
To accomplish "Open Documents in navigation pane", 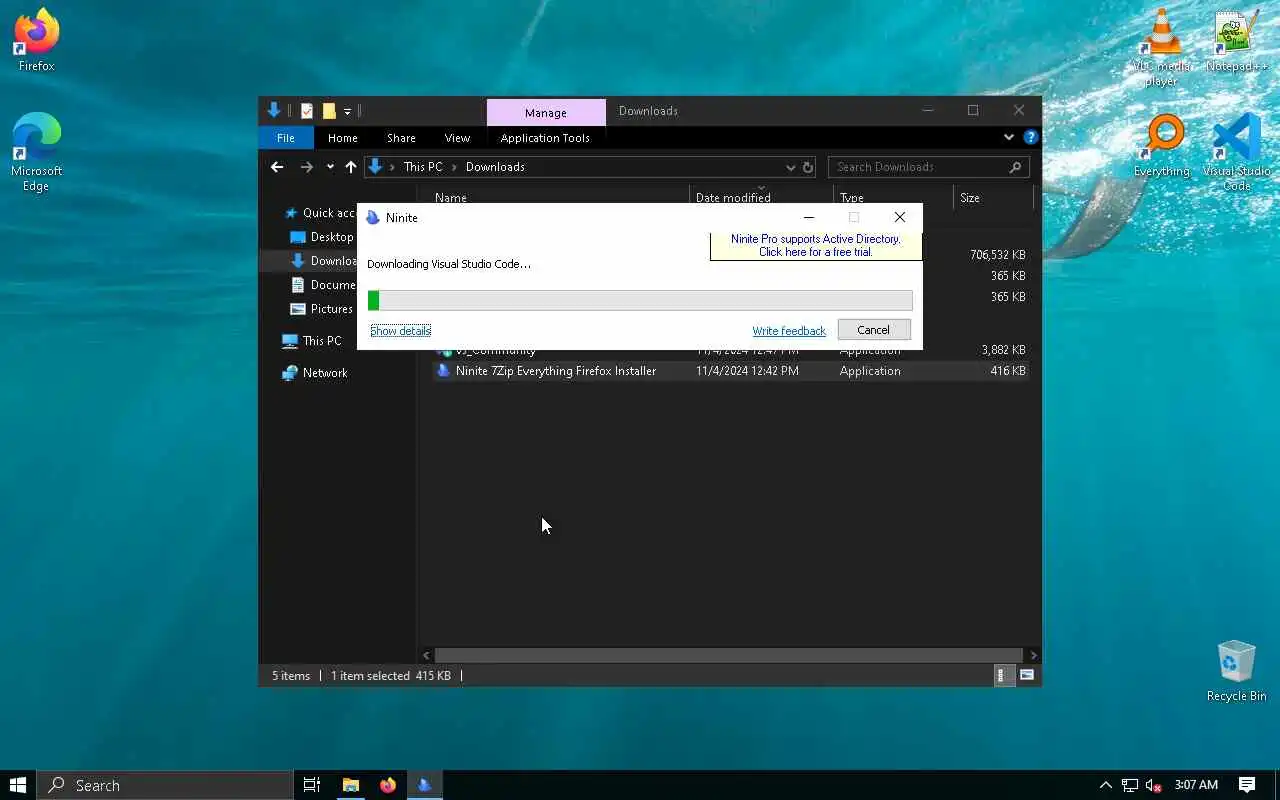I will point(322,285).
